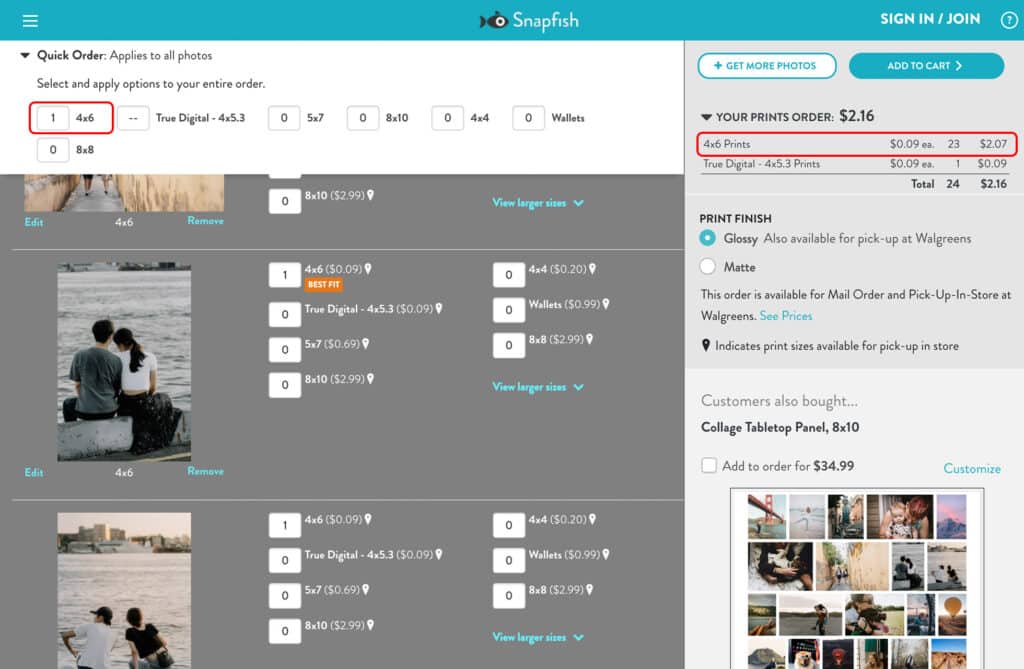Click pickup pin icon beside 4x4 ($0.20)
This screenshot has width=1024, height=669.
(x=592, y=269)
